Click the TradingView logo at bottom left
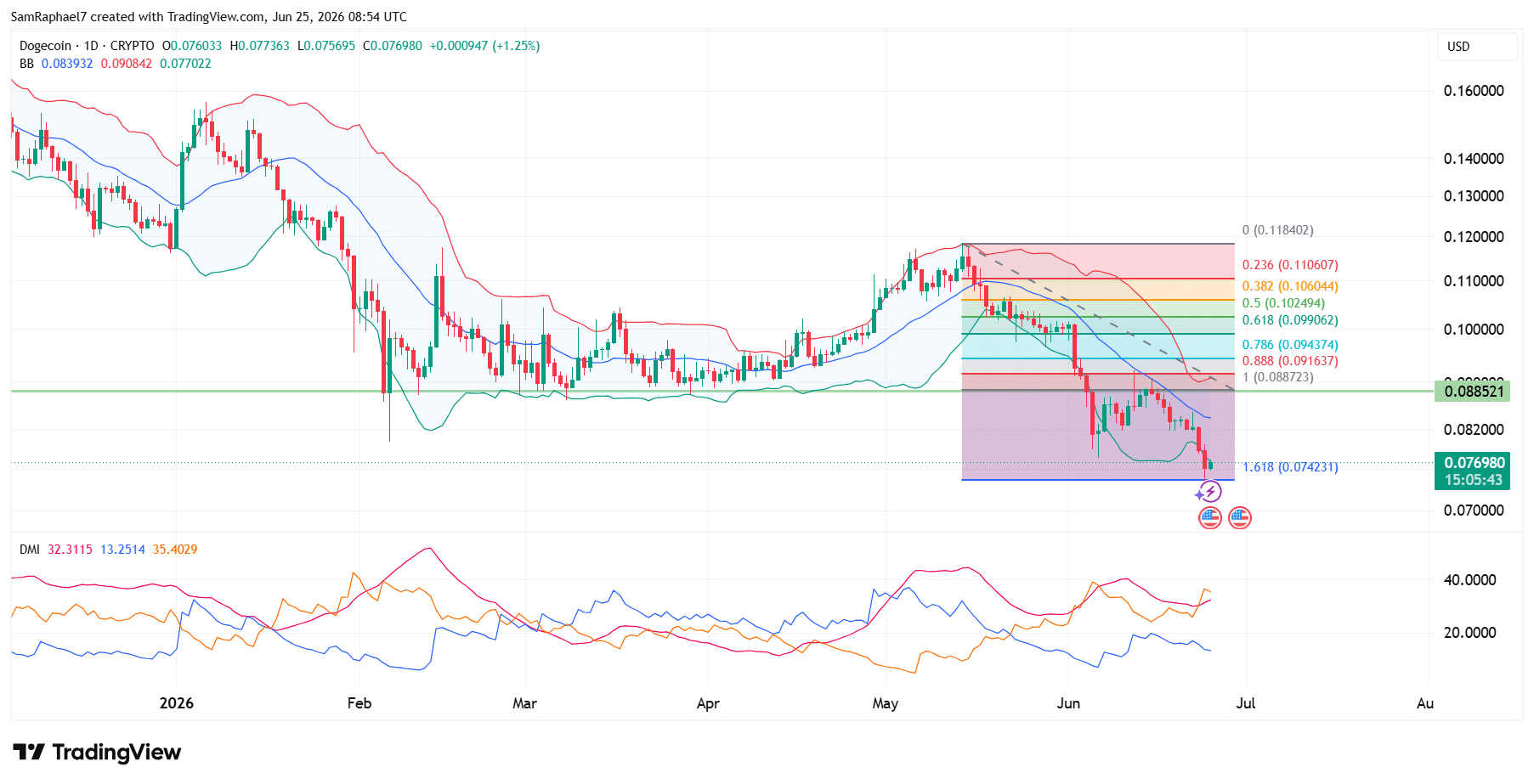 (97, 752)
